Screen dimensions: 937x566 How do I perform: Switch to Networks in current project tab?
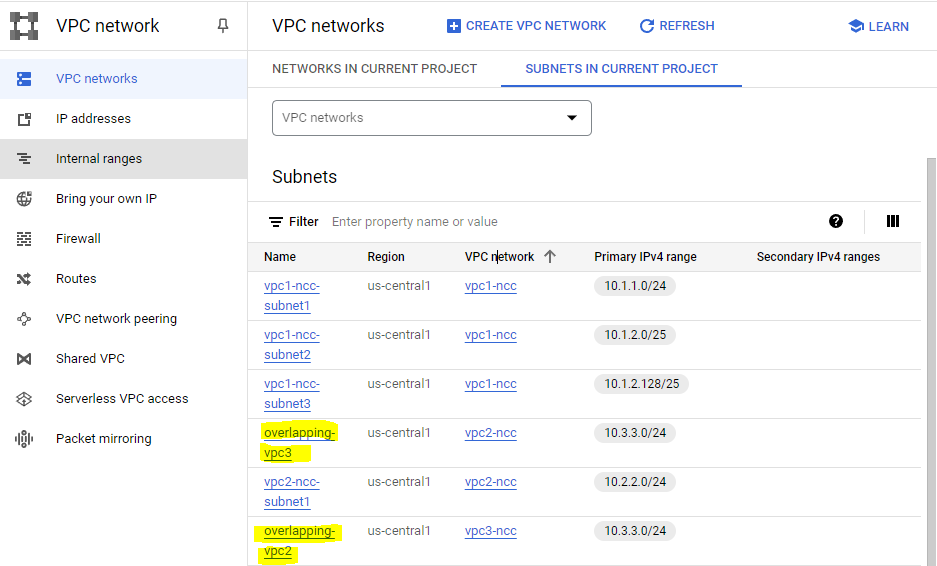coord(375,69)
